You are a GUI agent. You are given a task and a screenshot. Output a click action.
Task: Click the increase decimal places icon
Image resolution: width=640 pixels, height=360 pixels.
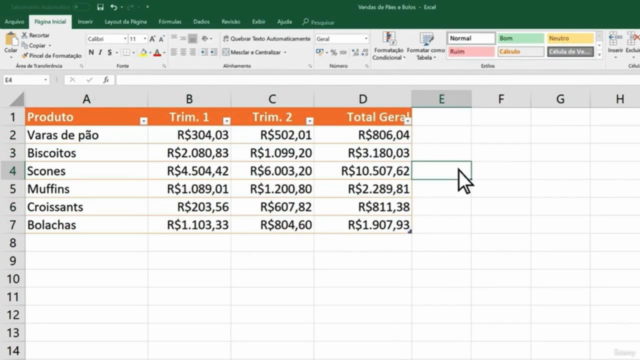pos(355,52)
